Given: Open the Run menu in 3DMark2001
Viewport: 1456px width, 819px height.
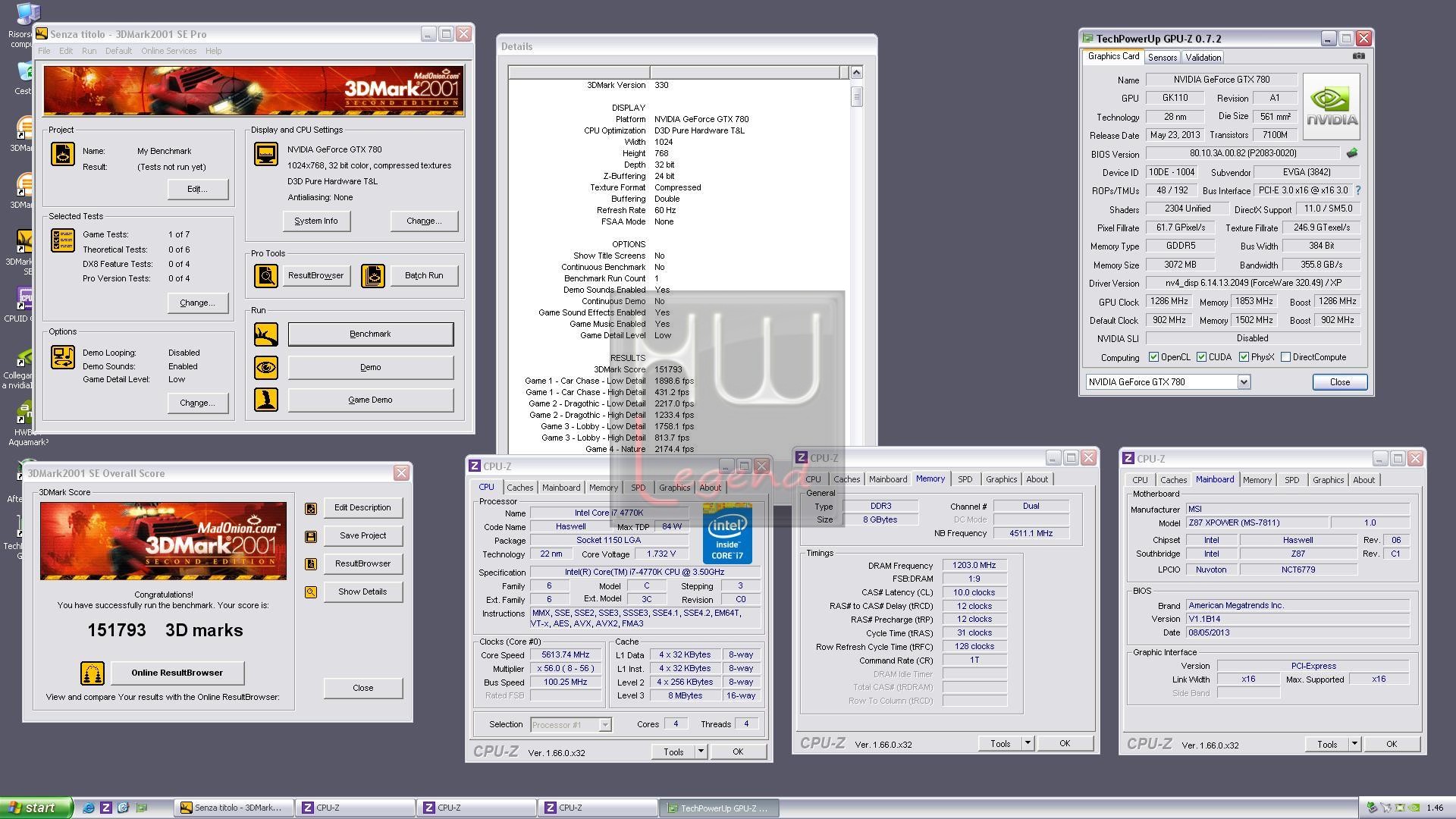Looking at the screenshot, I should point(89,51).
